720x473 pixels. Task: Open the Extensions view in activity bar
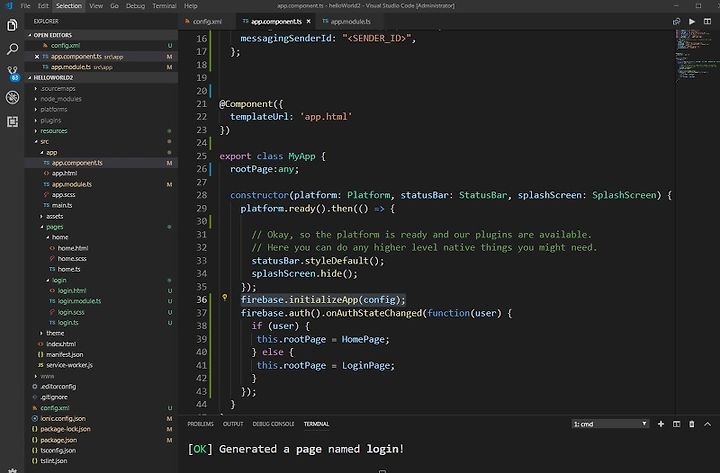[x=12, y=122]
